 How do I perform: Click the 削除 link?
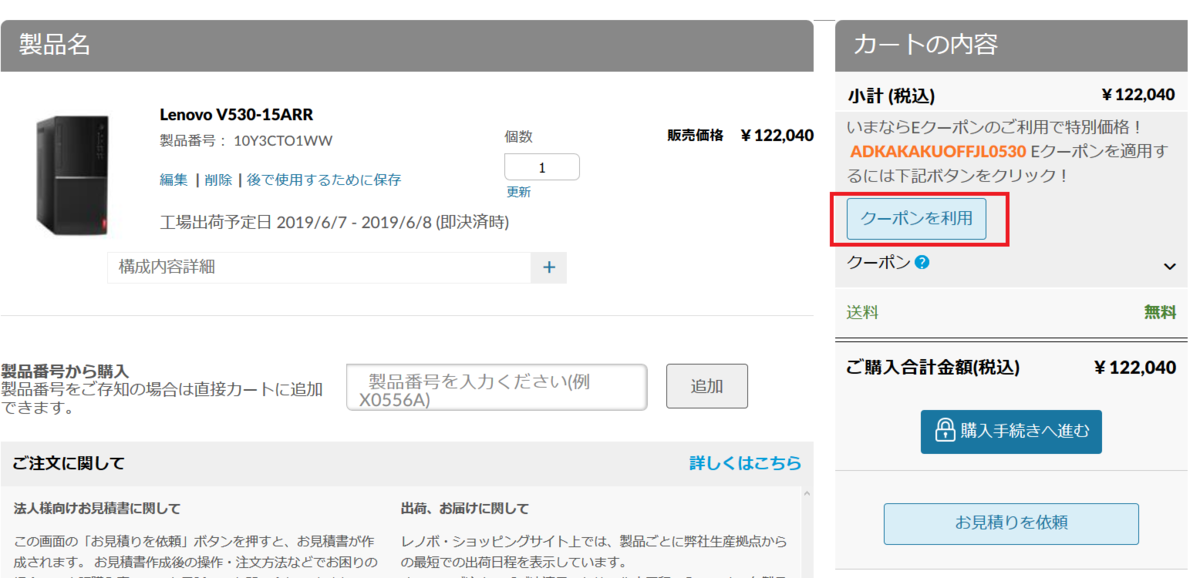tap(218, 180)
